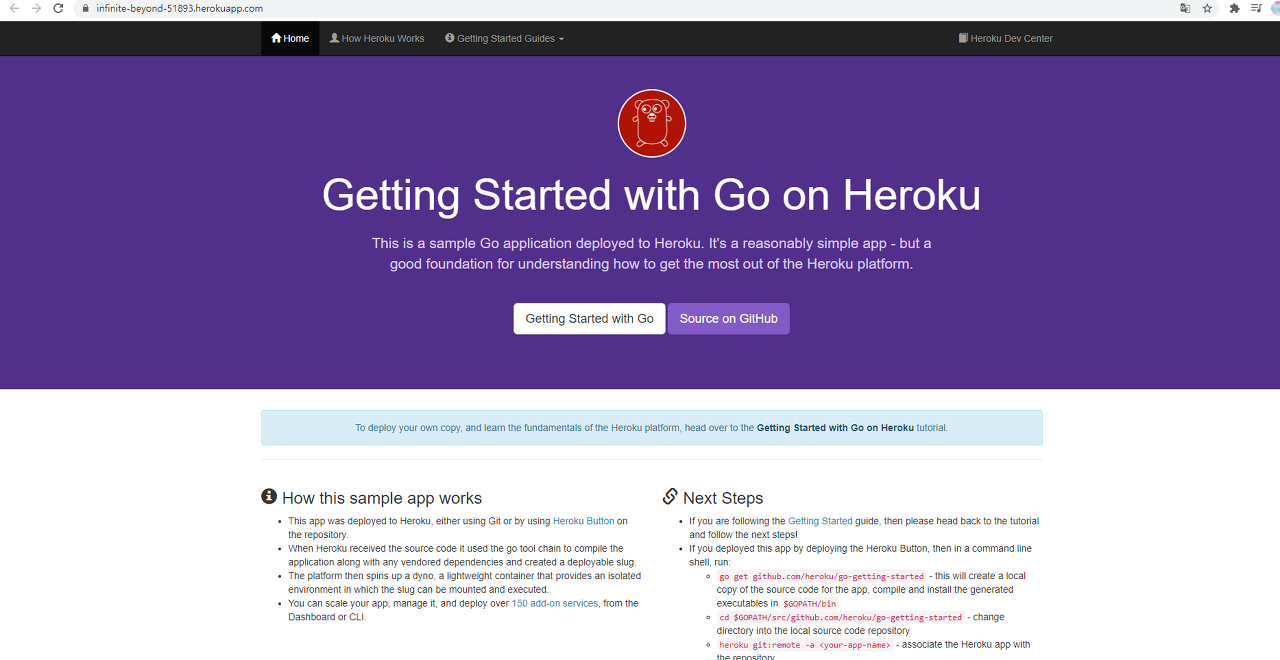Open the Chrome profile avatar

(1274, 8)
